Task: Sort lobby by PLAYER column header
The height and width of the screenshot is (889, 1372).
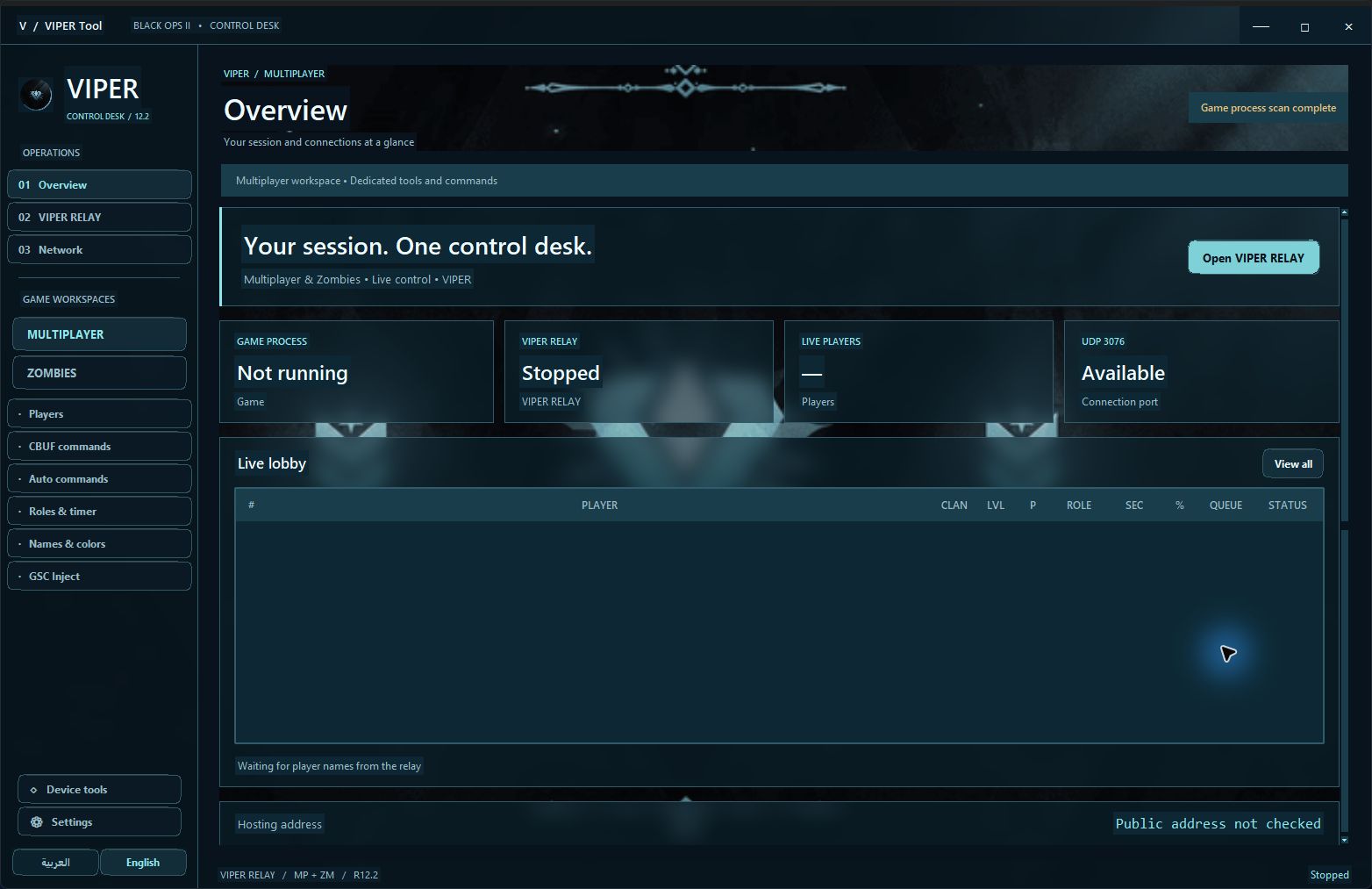Action: click(x=599, y=505)
